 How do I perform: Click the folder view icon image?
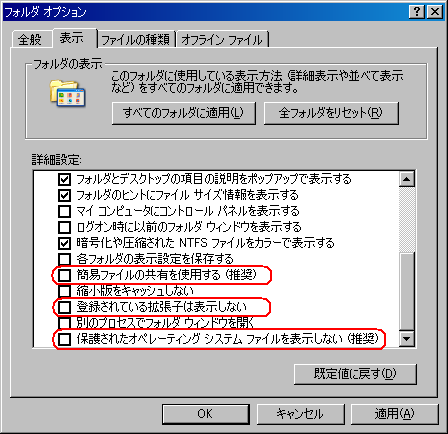[x=68, y=93]
